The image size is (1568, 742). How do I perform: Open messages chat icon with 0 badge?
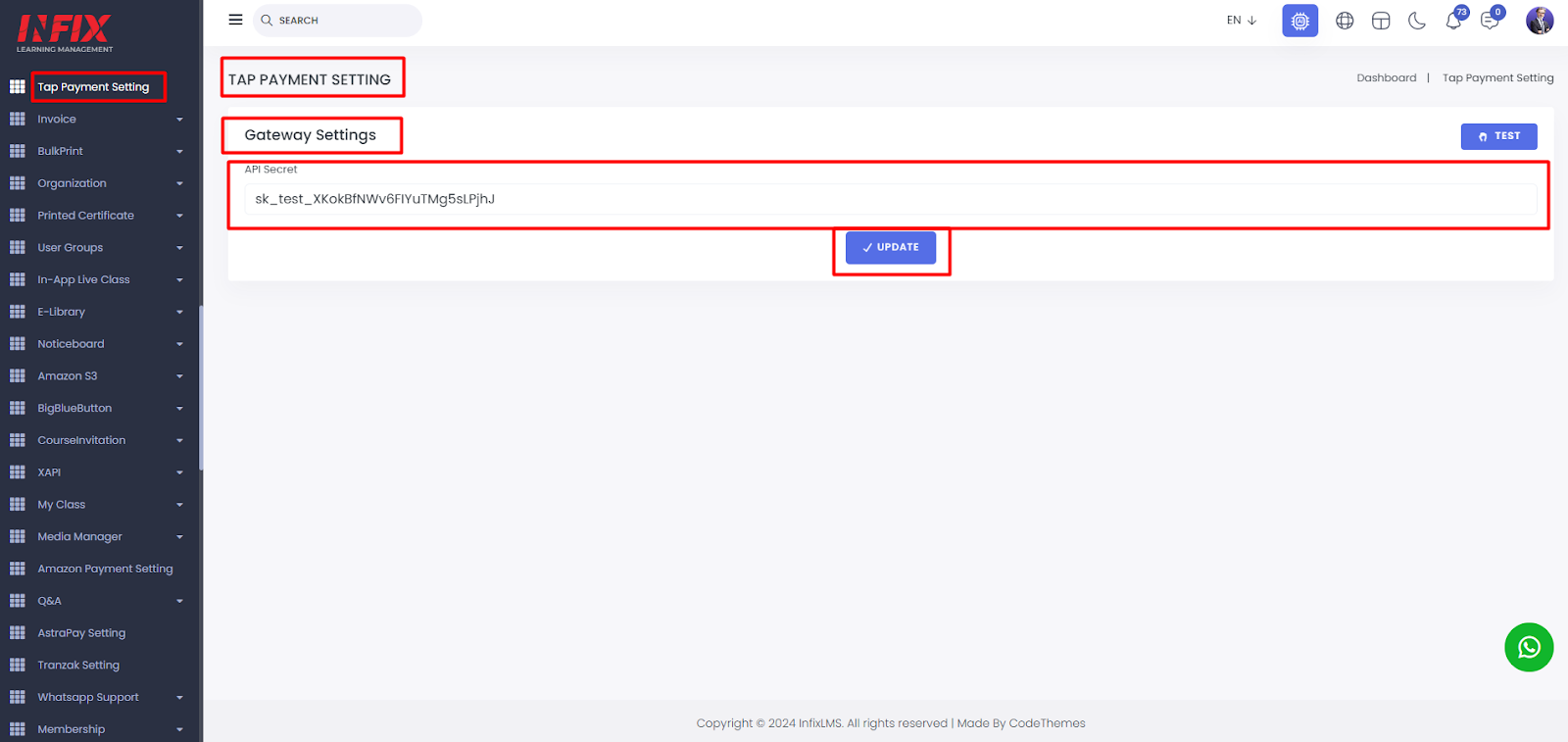click(x=1492, y=19)
